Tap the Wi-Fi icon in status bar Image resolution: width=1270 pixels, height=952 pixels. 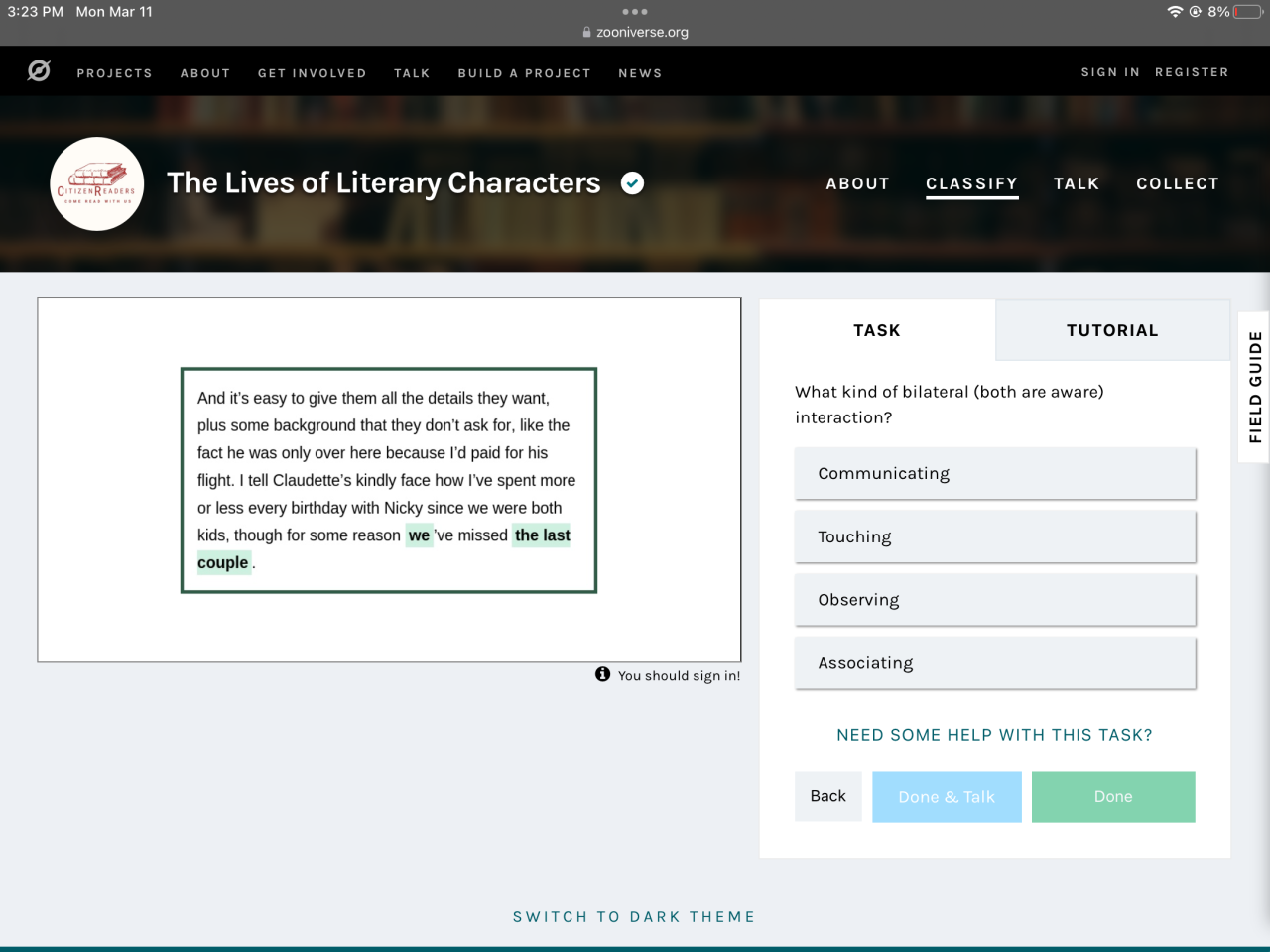click(x=1176, y=12)
